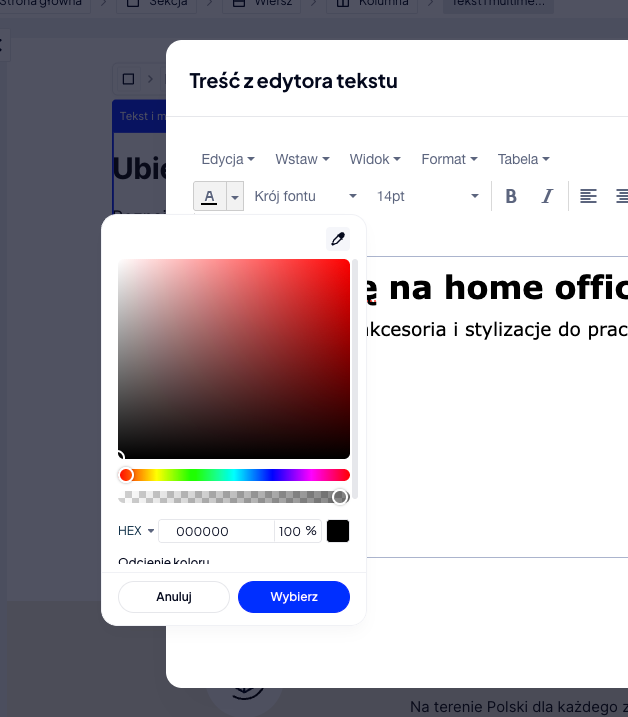Image resolution: width=628 pixels, height=717 pixels.
Task: Toggle bold formatting
Action: pos(511,196)
